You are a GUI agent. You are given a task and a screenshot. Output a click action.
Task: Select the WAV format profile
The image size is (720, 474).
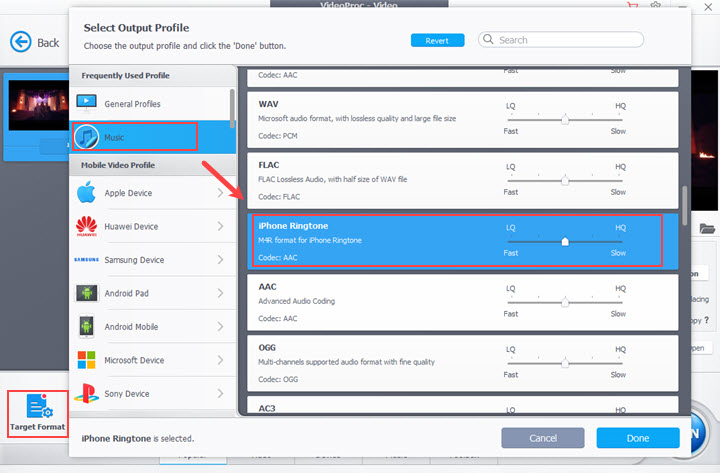(462, 119)
